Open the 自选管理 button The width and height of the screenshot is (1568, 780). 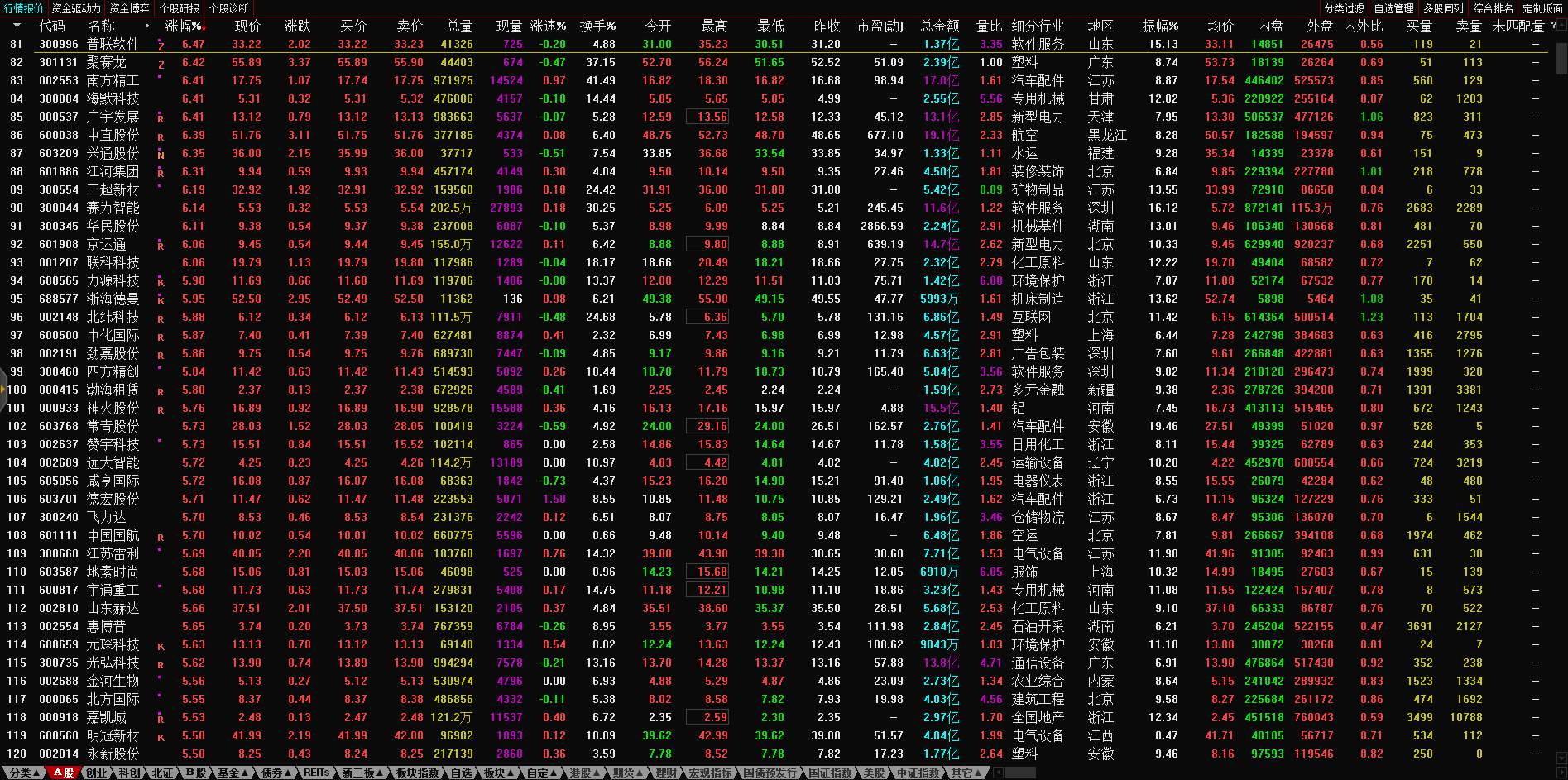pyautogui.click(x=1393, y=8)
